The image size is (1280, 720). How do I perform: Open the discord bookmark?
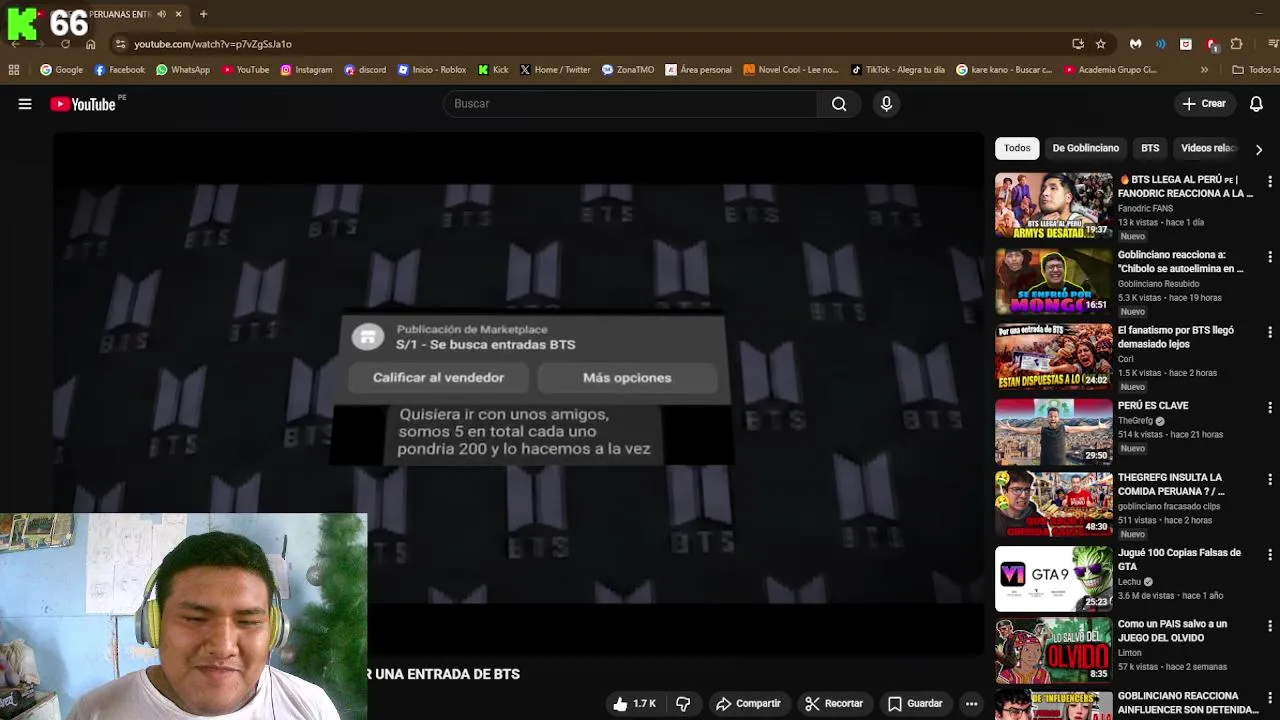(365, 70)
